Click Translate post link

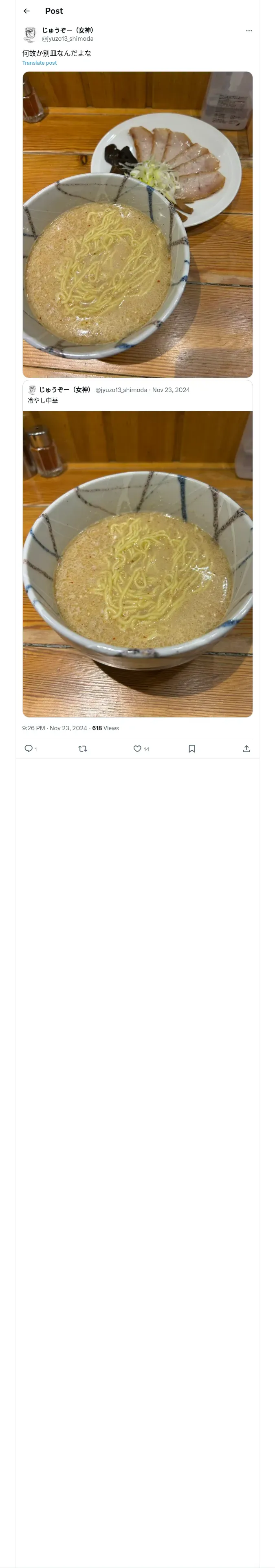pos(40,64)
